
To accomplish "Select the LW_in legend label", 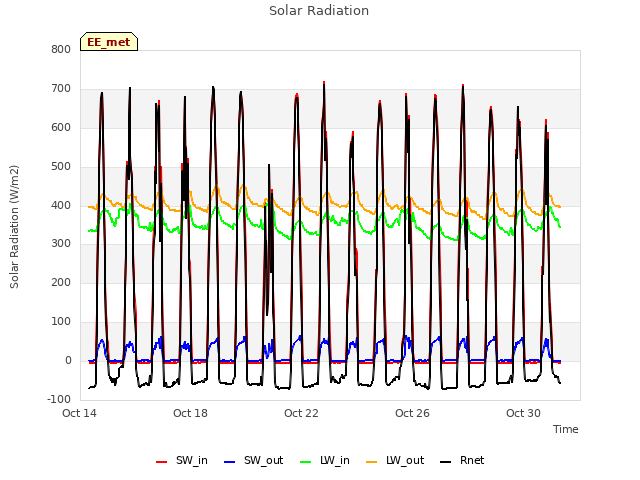I will pos(335,460).
